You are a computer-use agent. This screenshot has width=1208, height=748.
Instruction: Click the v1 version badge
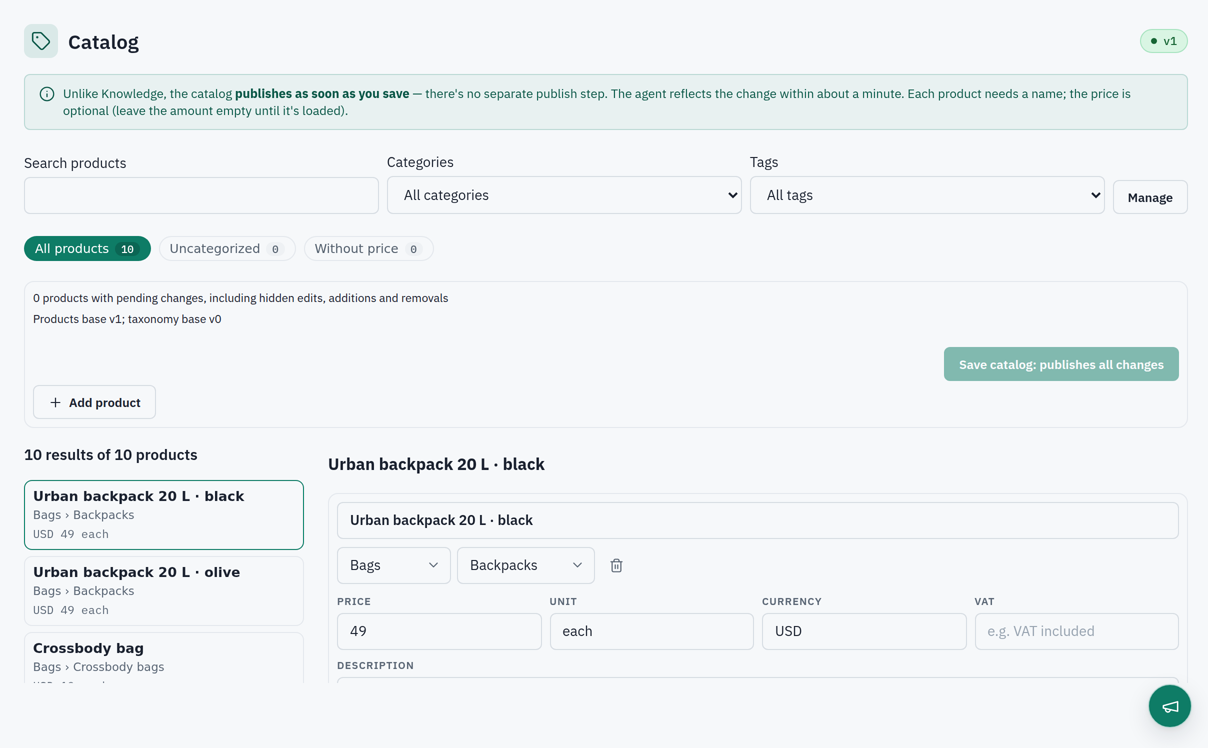click(x=1164, y=41)
